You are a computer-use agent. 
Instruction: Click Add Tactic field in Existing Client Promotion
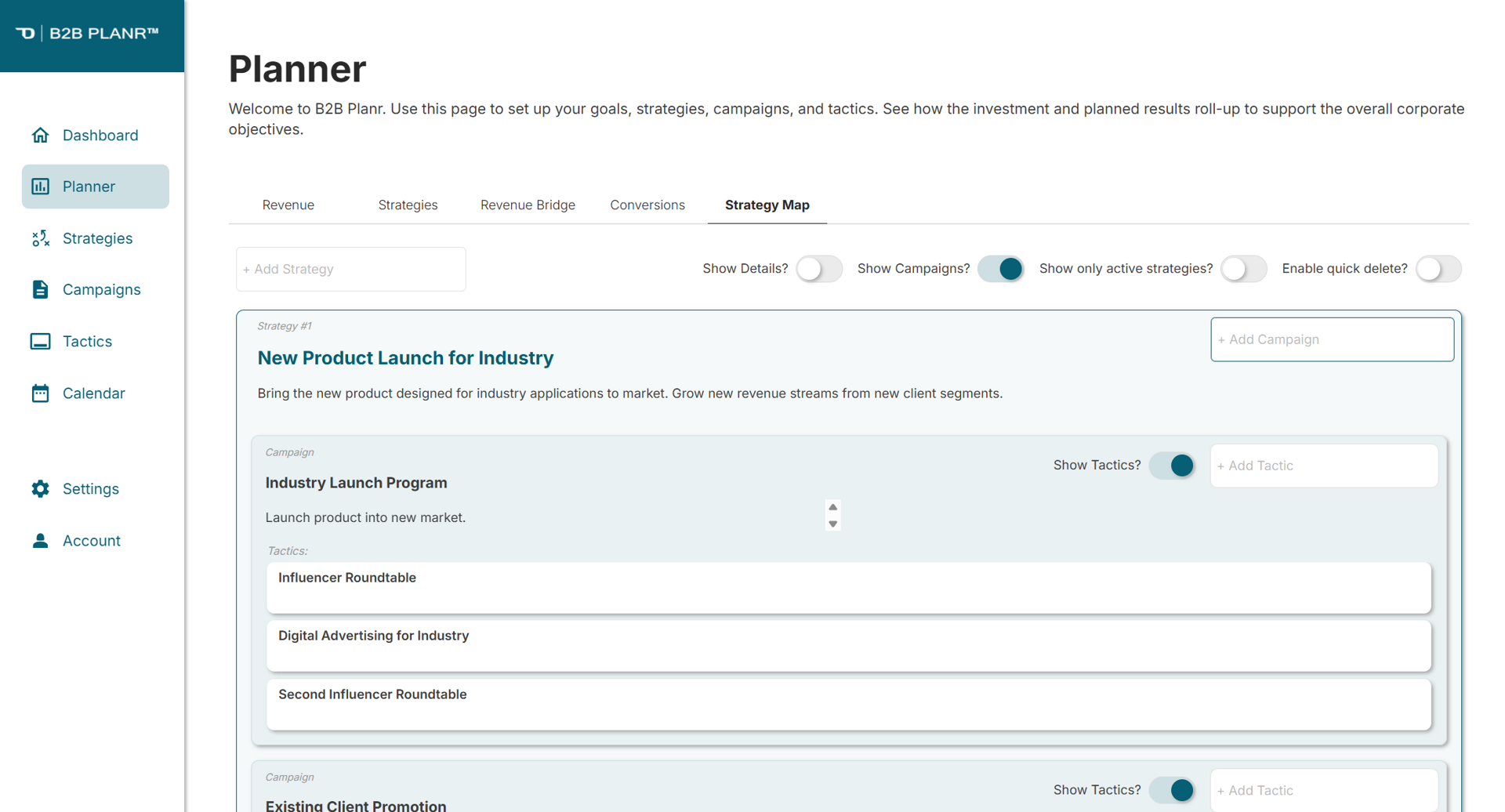1324,790
